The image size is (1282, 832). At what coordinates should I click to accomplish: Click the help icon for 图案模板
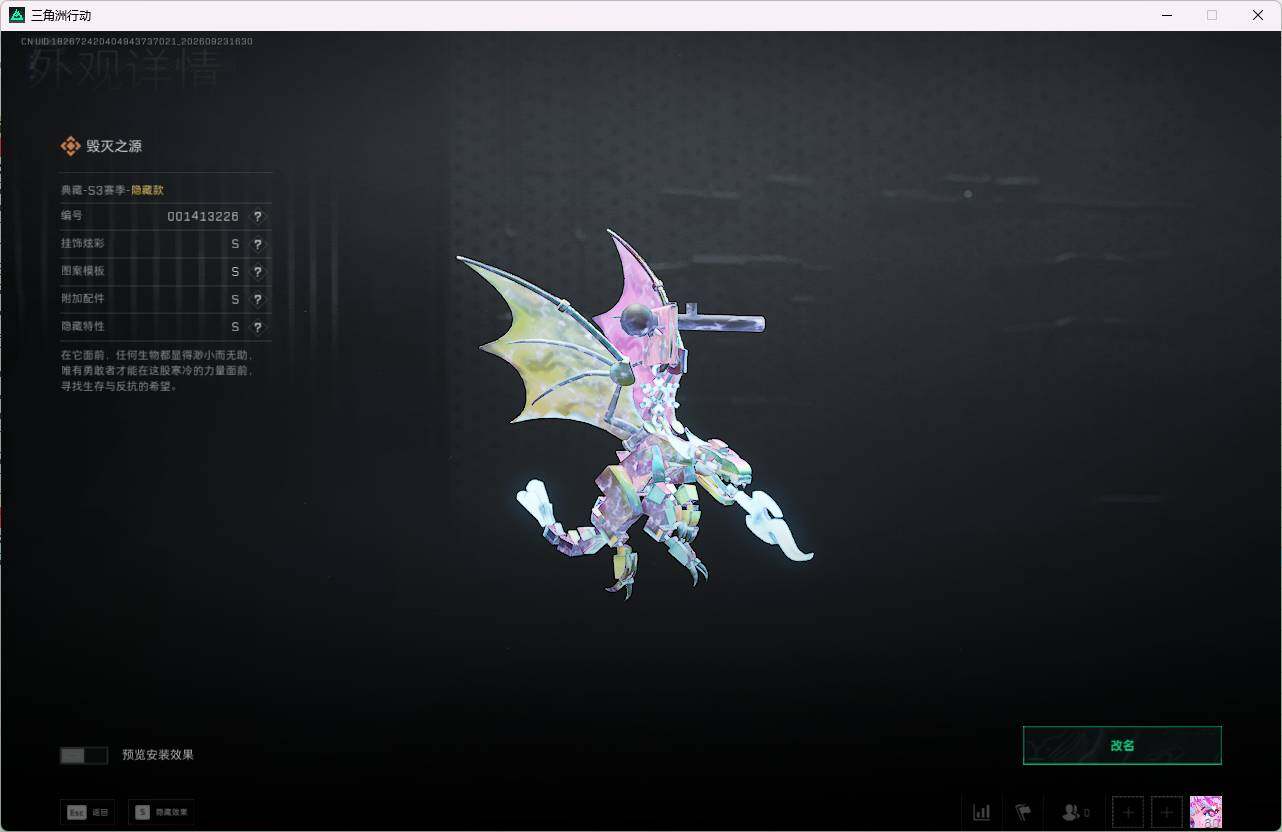[258, 272]
